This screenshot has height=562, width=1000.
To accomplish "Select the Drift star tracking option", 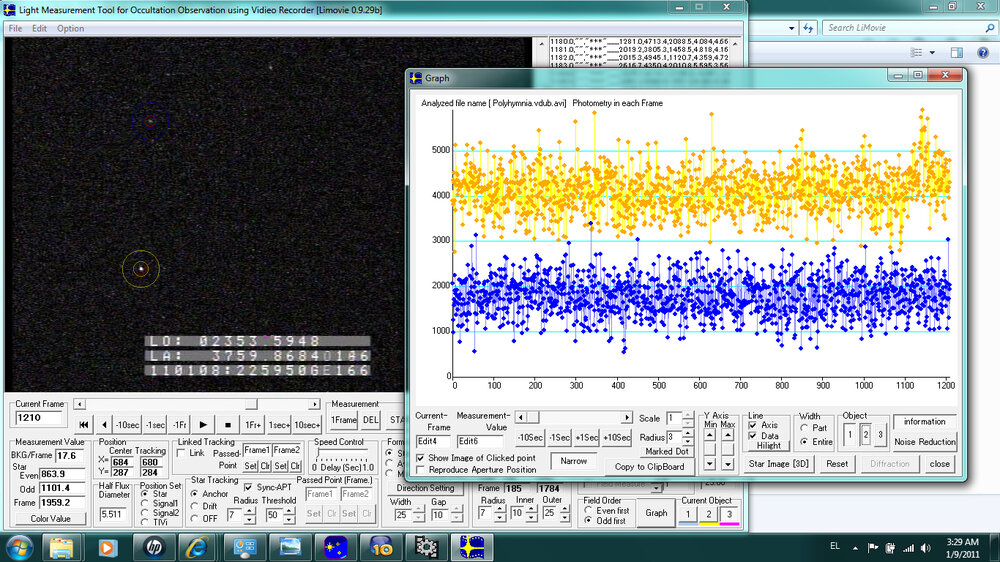I will coord(195,506).
